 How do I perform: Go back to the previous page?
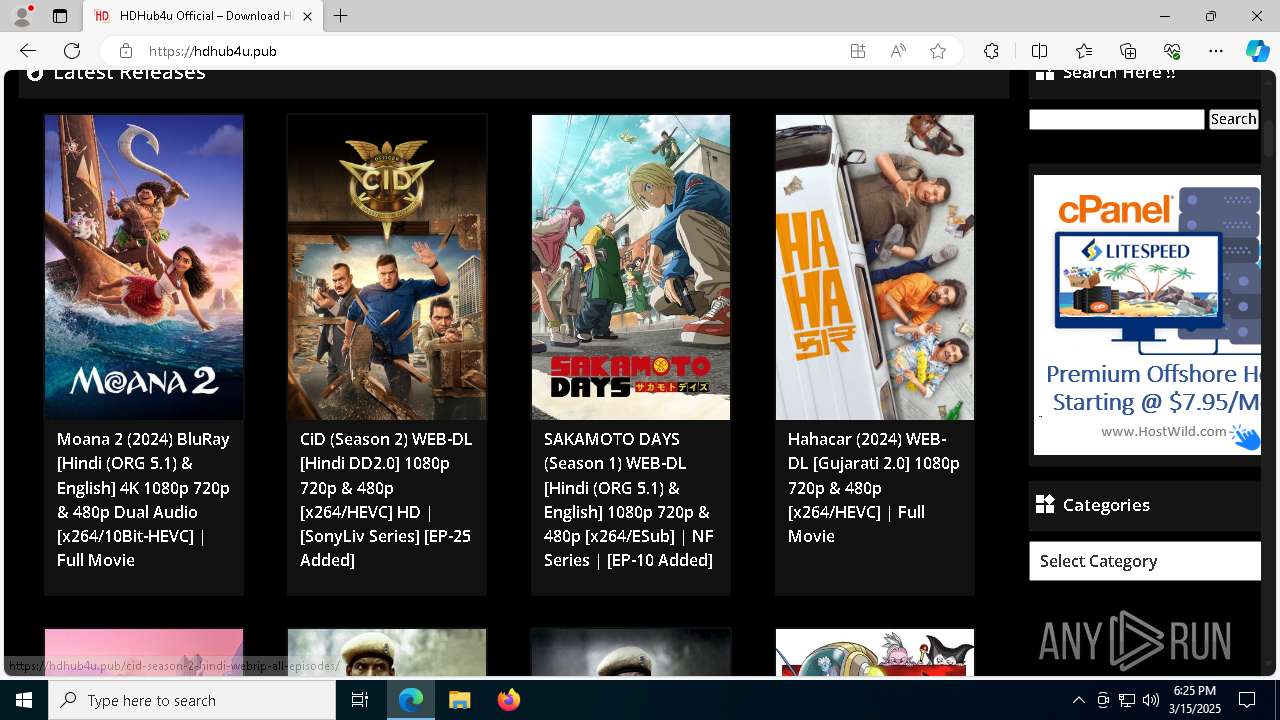(28, 51)
